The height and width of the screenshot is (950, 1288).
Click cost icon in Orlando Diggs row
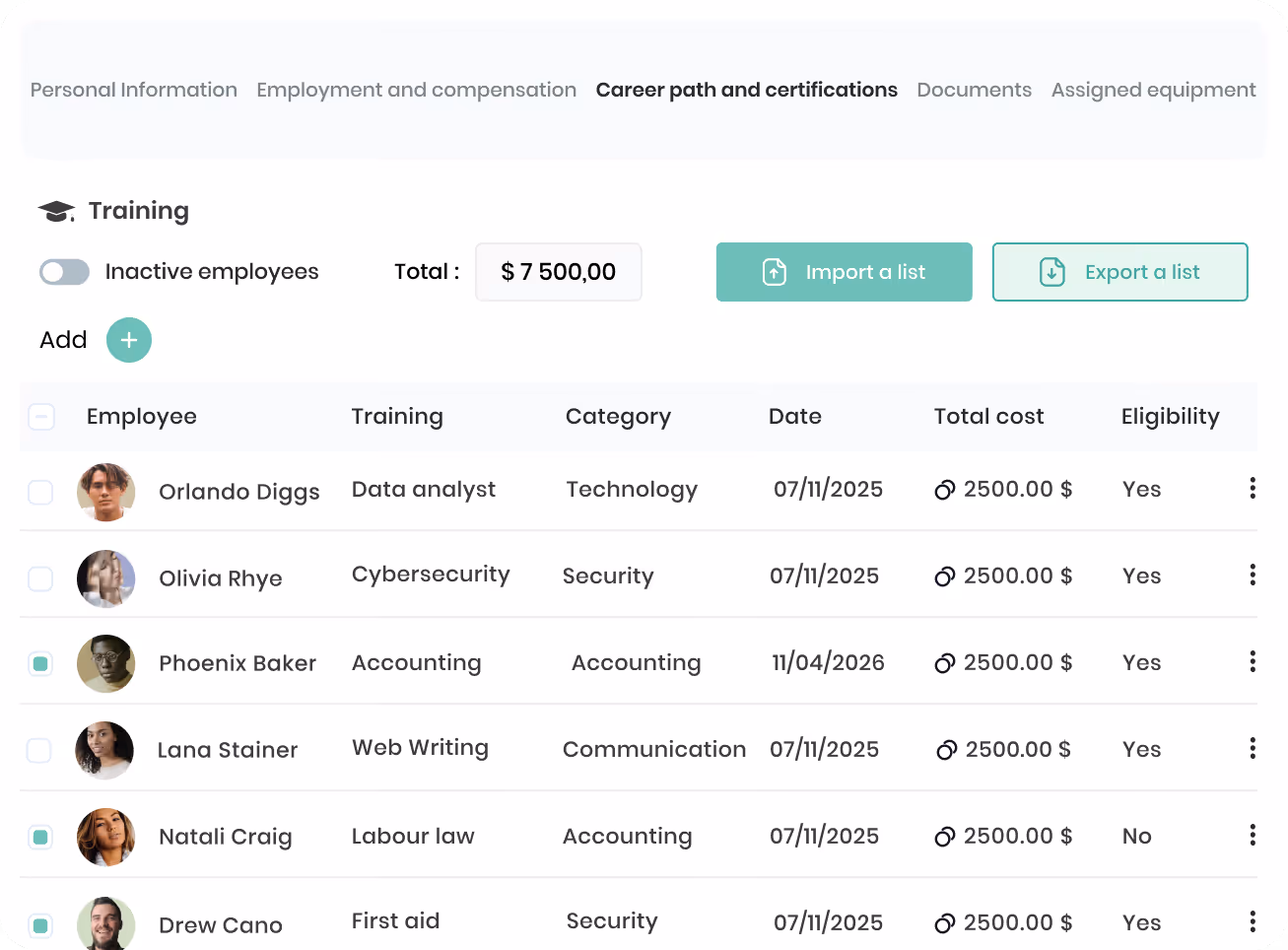coord(945,490)
